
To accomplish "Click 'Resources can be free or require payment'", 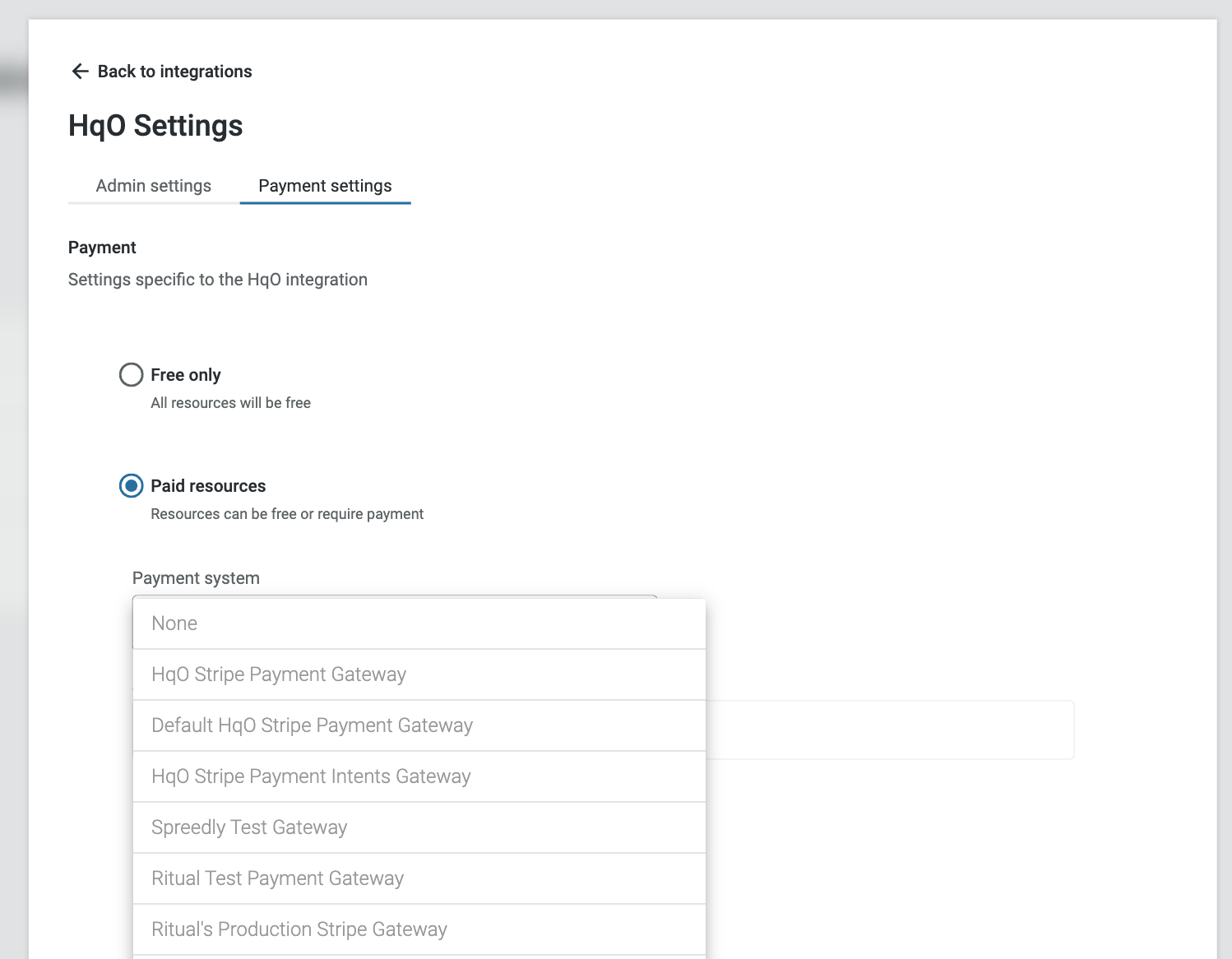I will click(x=287, y=514).
